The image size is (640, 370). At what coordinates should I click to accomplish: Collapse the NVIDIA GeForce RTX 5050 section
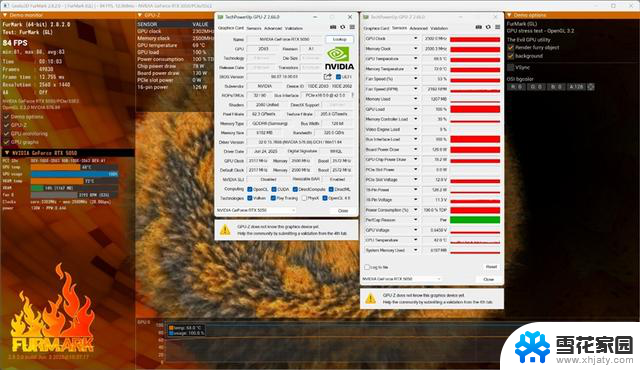(x=7, y=153)
